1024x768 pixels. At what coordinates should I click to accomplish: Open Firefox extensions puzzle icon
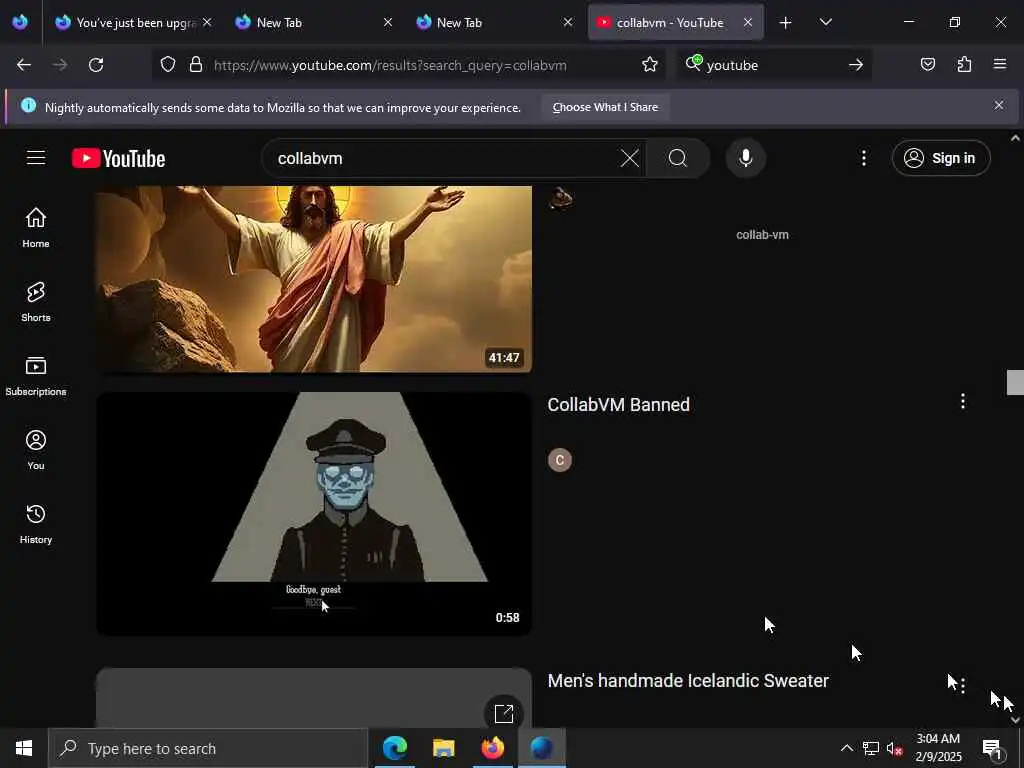[964, 65]
